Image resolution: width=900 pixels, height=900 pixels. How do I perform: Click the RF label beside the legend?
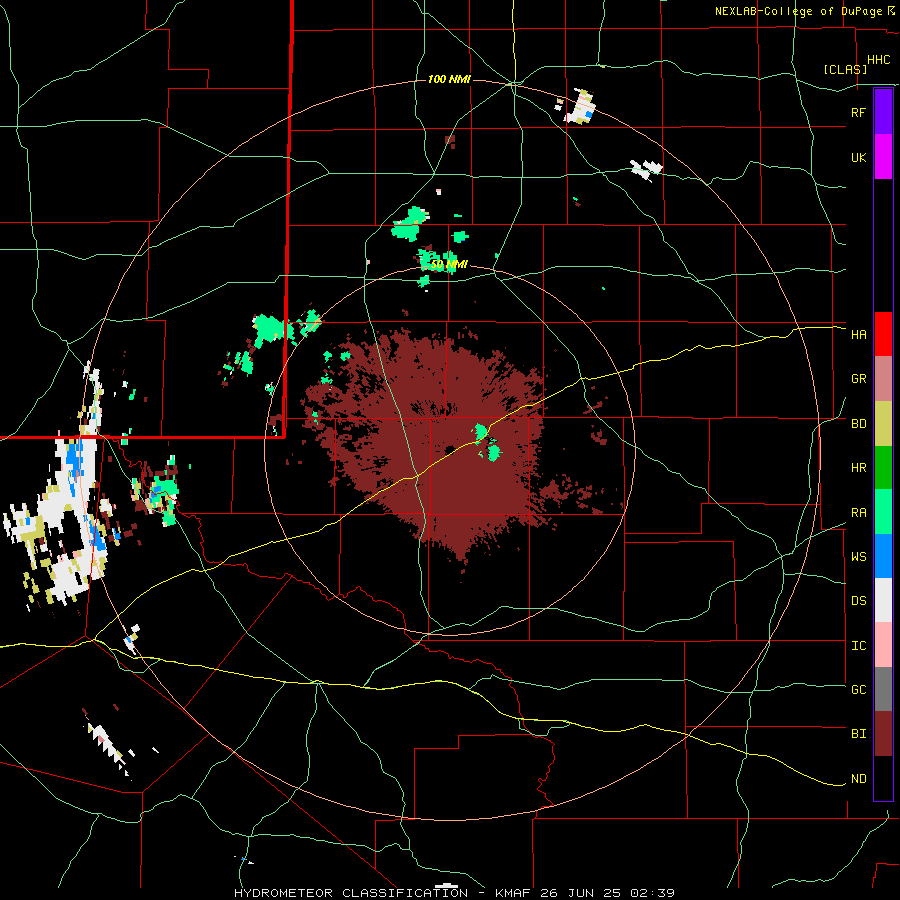[x=858, y=112]
